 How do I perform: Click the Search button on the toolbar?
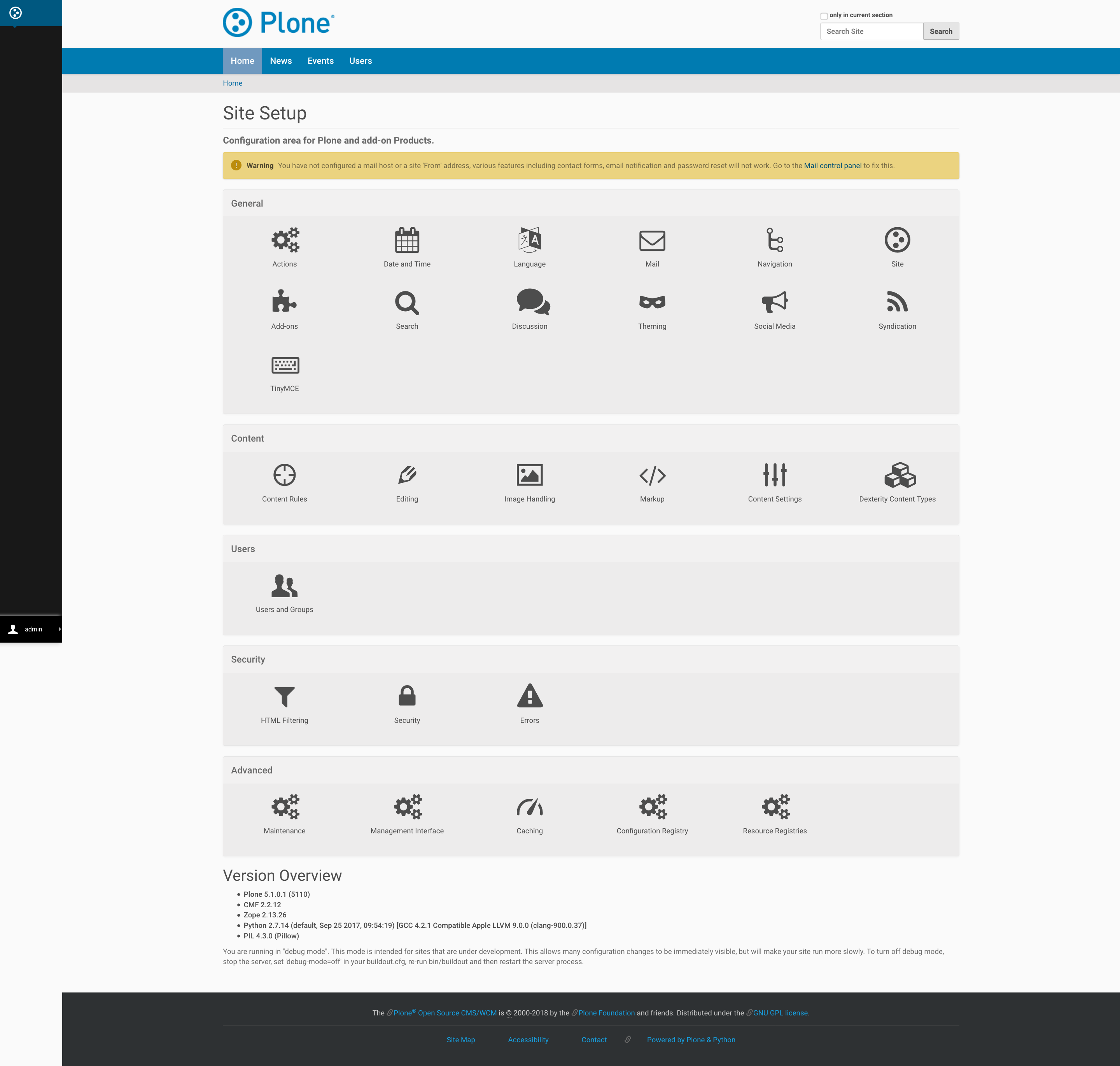[940, 31]
